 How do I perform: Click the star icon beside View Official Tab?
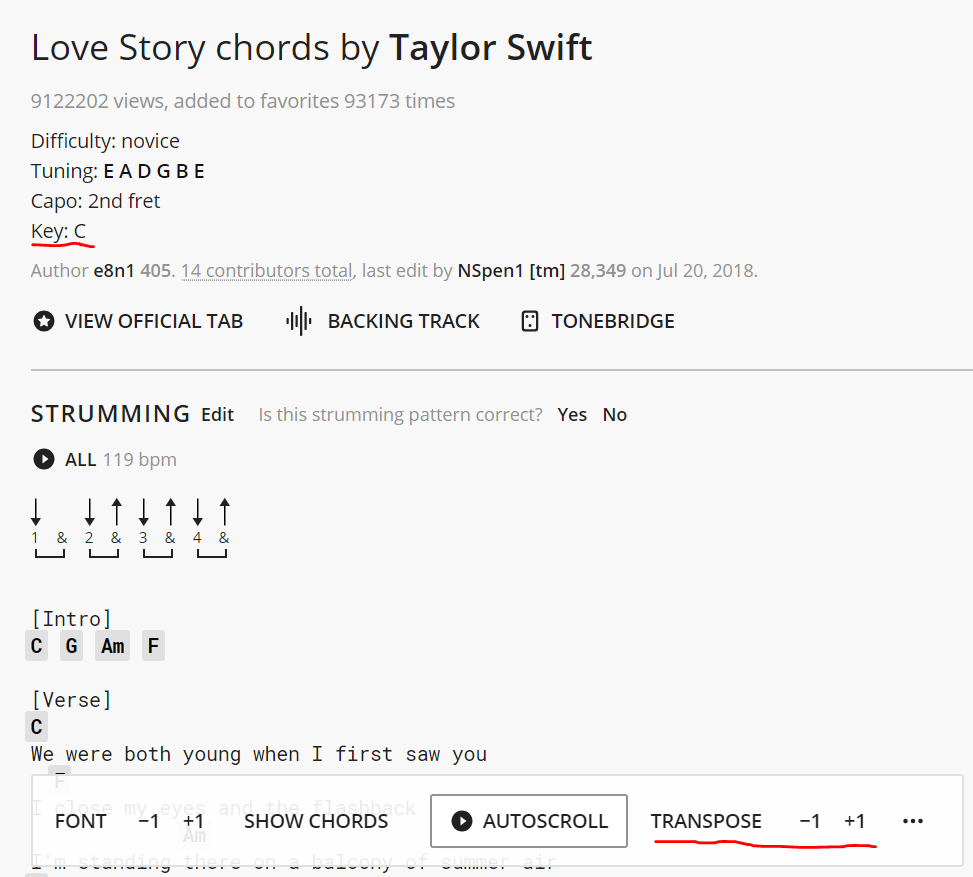(x=43, y=321)
